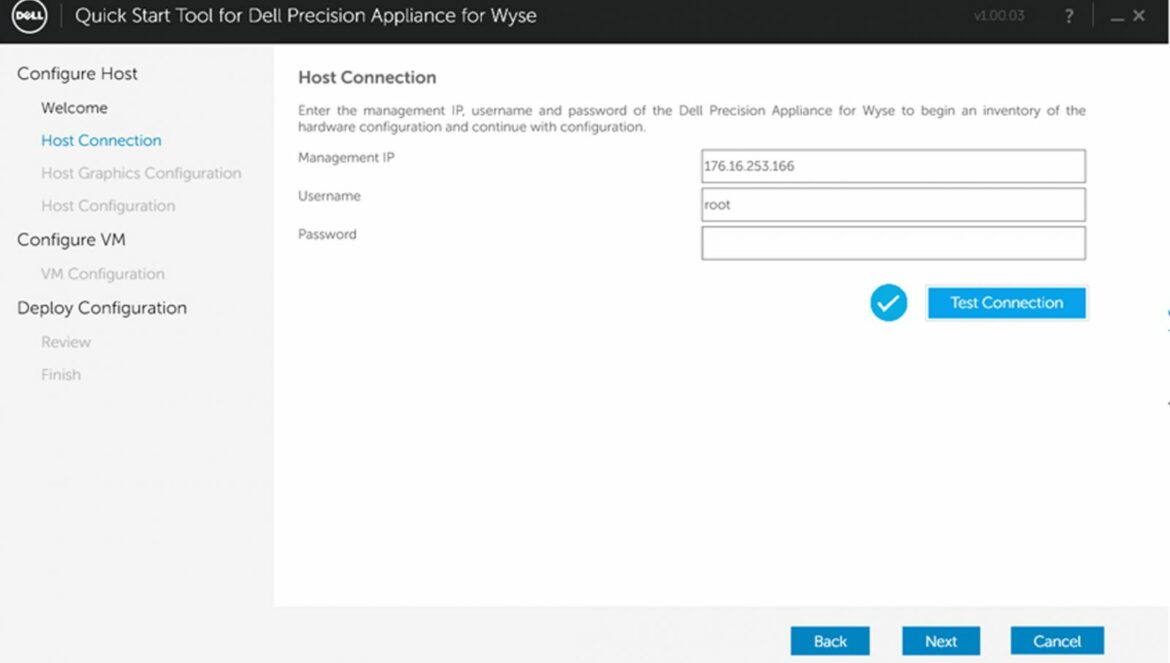Screen dimensions: 1170x663
Task: Click the Host Connection page title
Action: pyautogui.click(x=367, y=78)
